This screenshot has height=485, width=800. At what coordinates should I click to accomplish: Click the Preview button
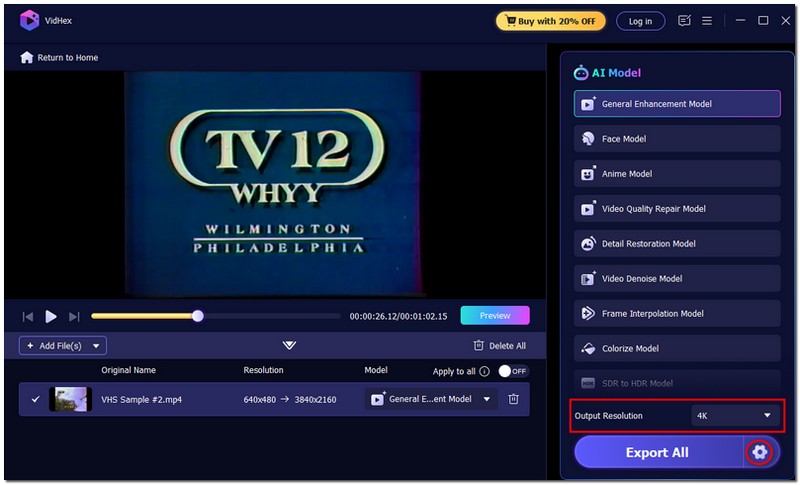point(495,315)
